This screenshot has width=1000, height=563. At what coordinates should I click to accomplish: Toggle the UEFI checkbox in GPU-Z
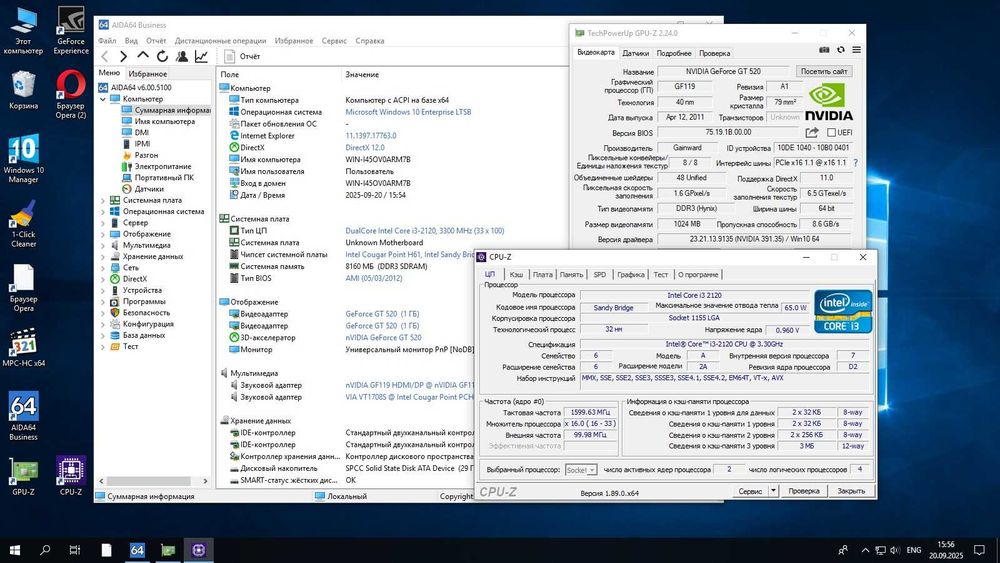[831, 133]
